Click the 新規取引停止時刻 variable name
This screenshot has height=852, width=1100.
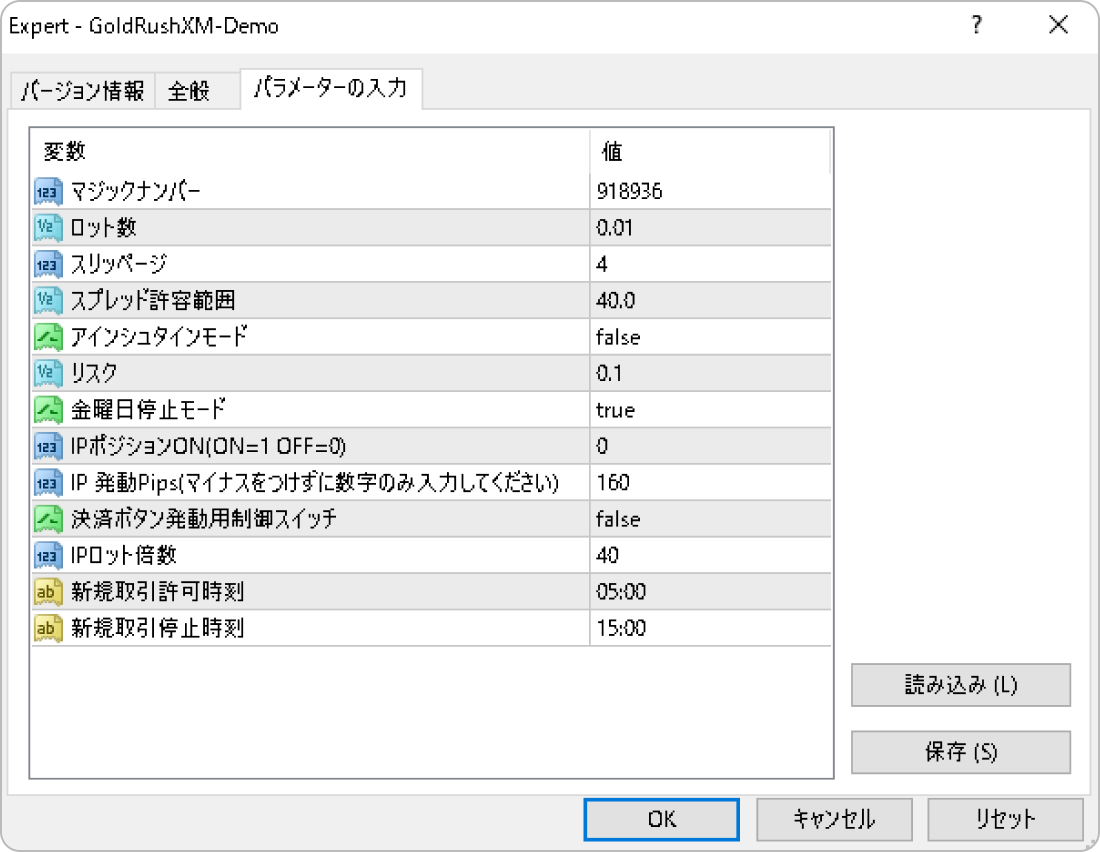click(157, 629)
